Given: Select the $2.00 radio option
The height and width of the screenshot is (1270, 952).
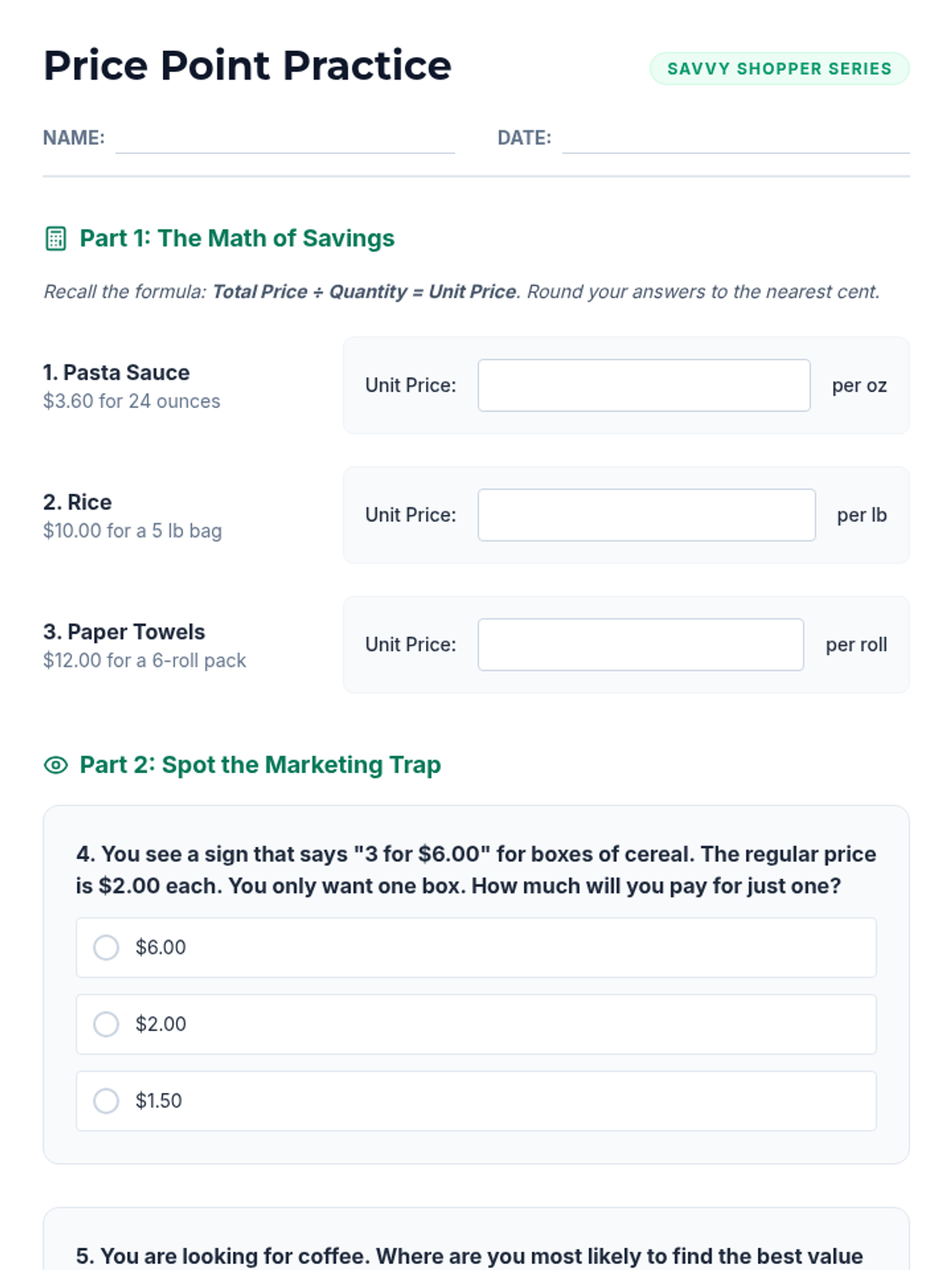Looking at the screenshot, I should [x=106, y=1024].
